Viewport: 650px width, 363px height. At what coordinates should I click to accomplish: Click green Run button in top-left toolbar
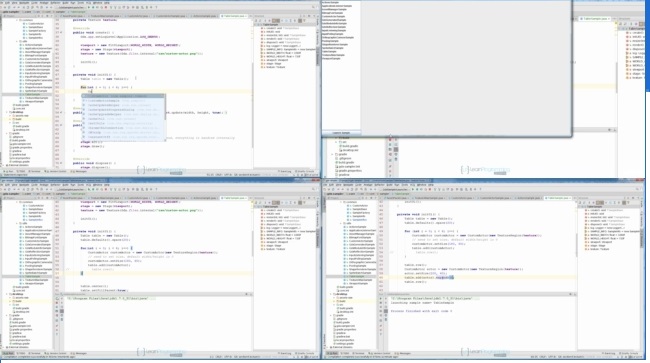click(89, 7)
